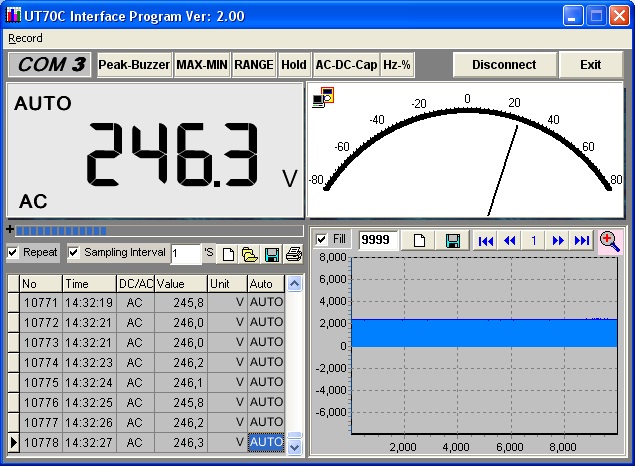Click the Hold button
Screen dimensions: 636x468
pos(294,64)
